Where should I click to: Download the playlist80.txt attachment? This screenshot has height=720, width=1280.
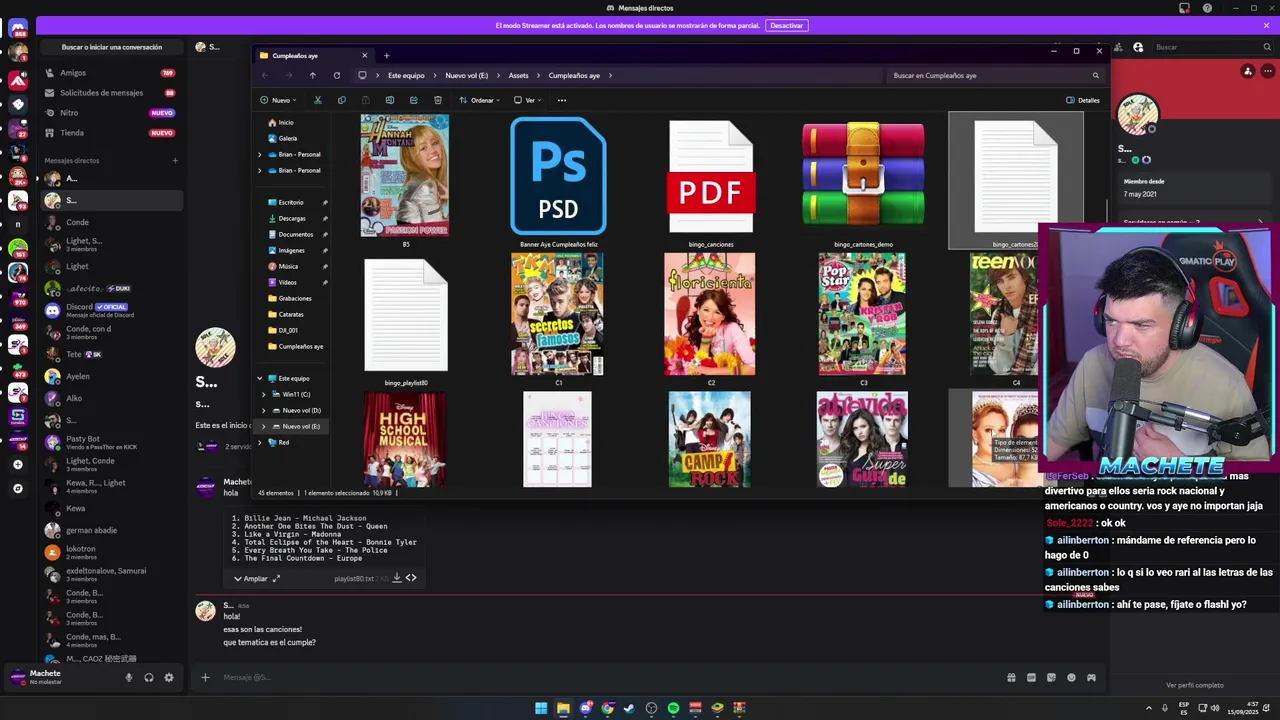click(396, 578)
